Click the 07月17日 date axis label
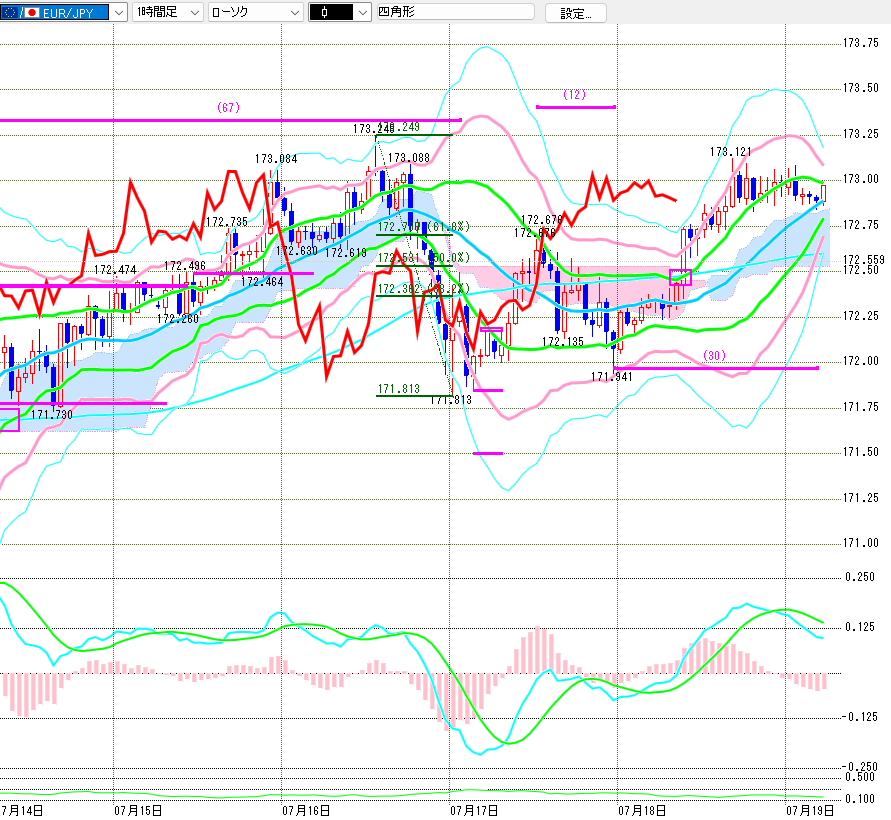891x820 pixels. (474, 810)
